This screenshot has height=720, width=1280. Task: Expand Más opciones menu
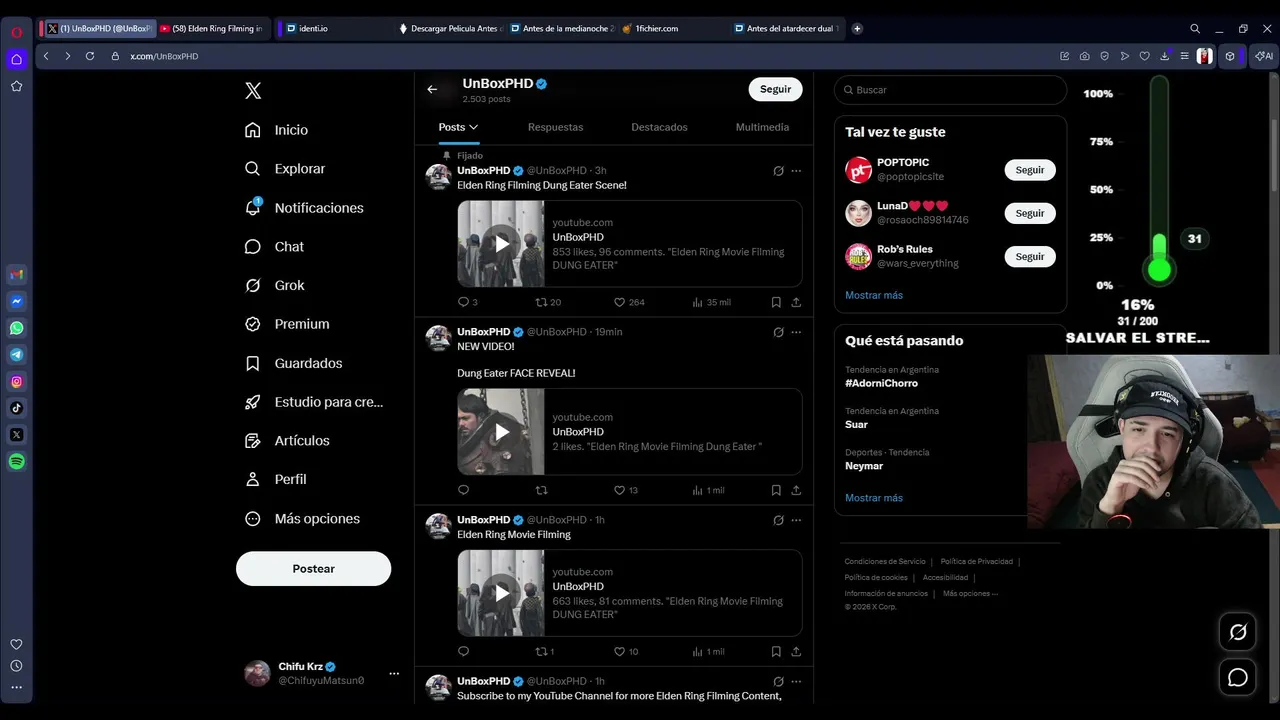click(x=302, y=519)
